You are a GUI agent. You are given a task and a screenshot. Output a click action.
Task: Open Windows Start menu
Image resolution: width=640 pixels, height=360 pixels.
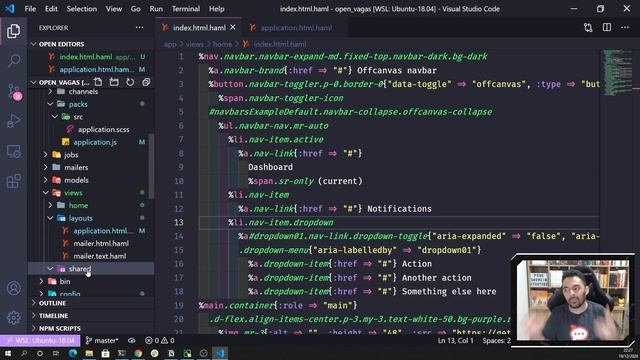click(x=8, y=353)
